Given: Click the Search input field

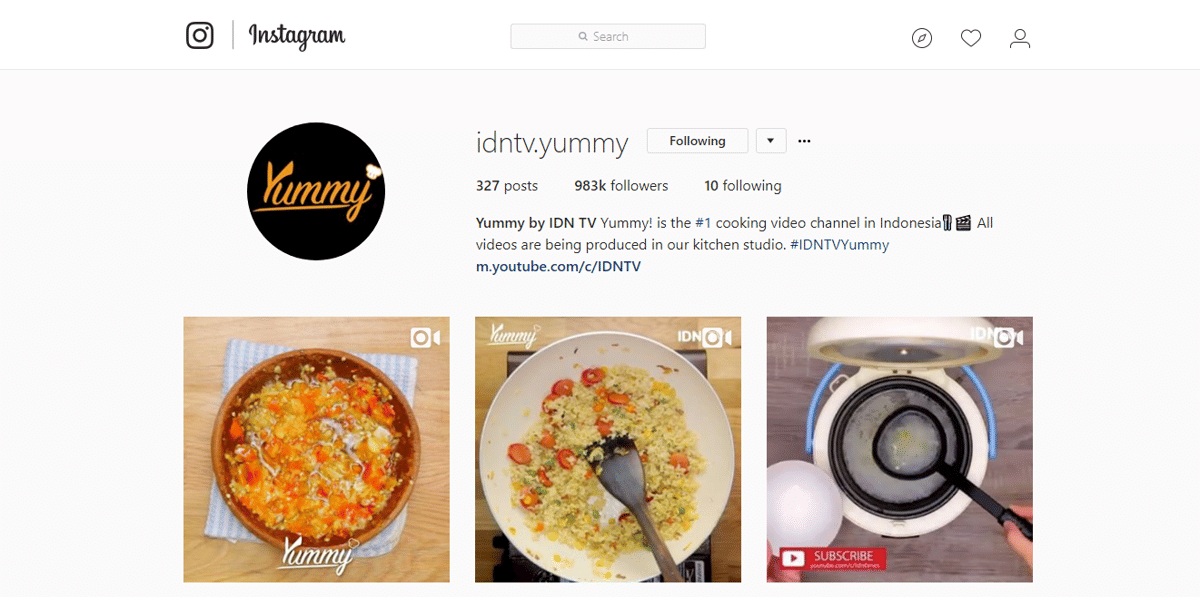Looking at the screenshot, I should [608, 36].
